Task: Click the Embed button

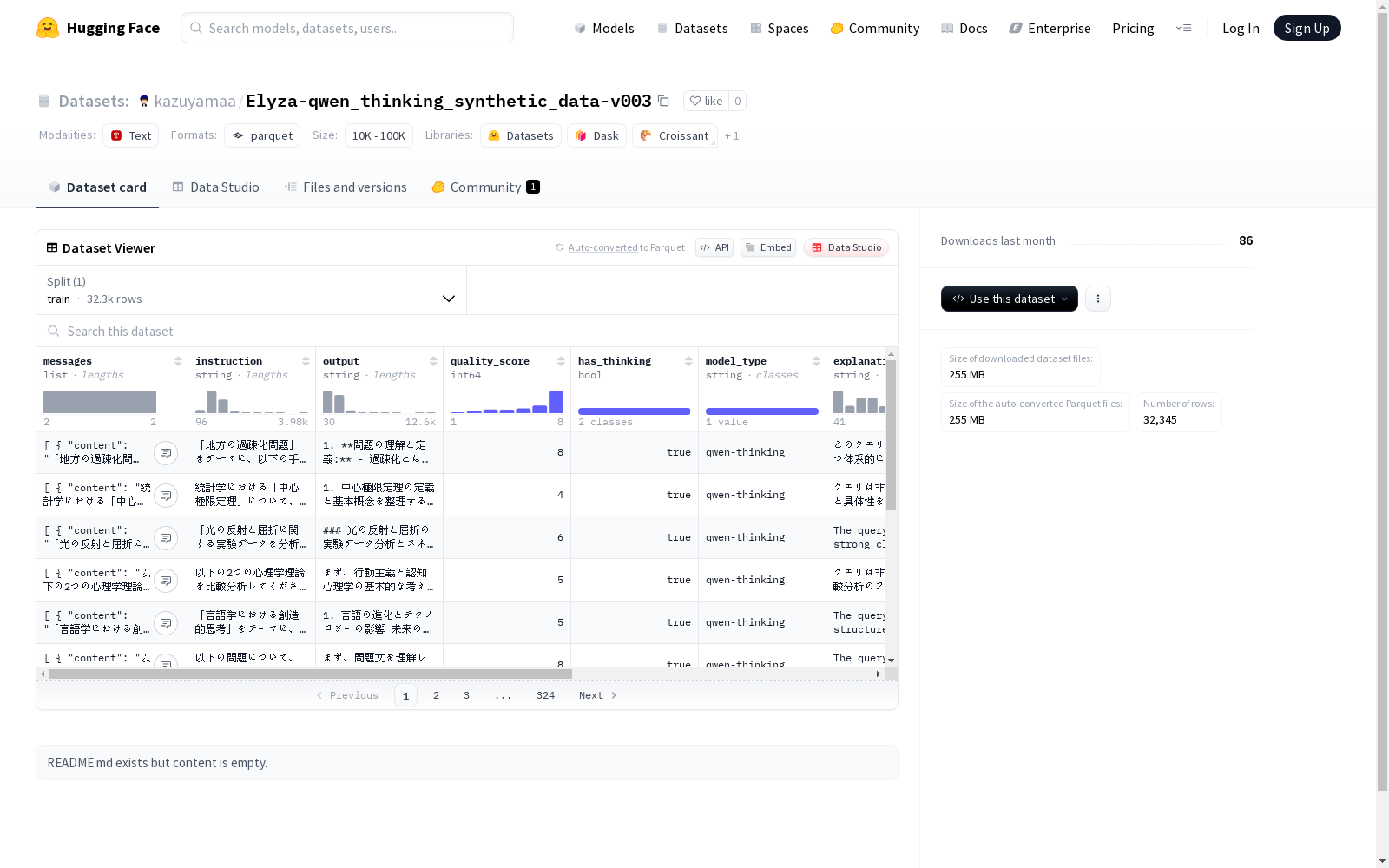Action: click(x=768, y=247)
